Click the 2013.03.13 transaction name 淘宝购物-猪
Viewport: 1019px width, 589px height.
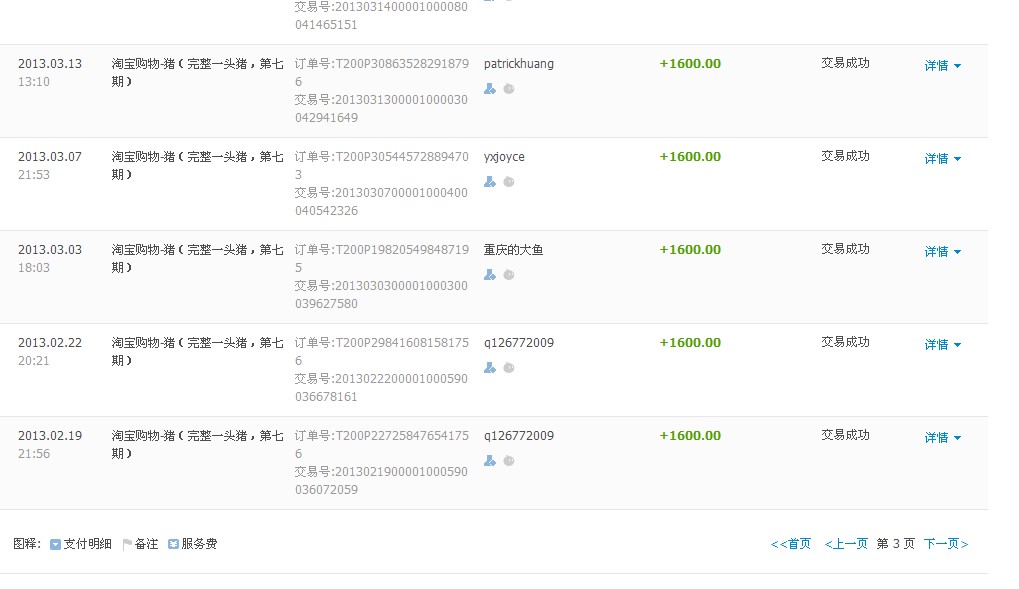(197, 64)
